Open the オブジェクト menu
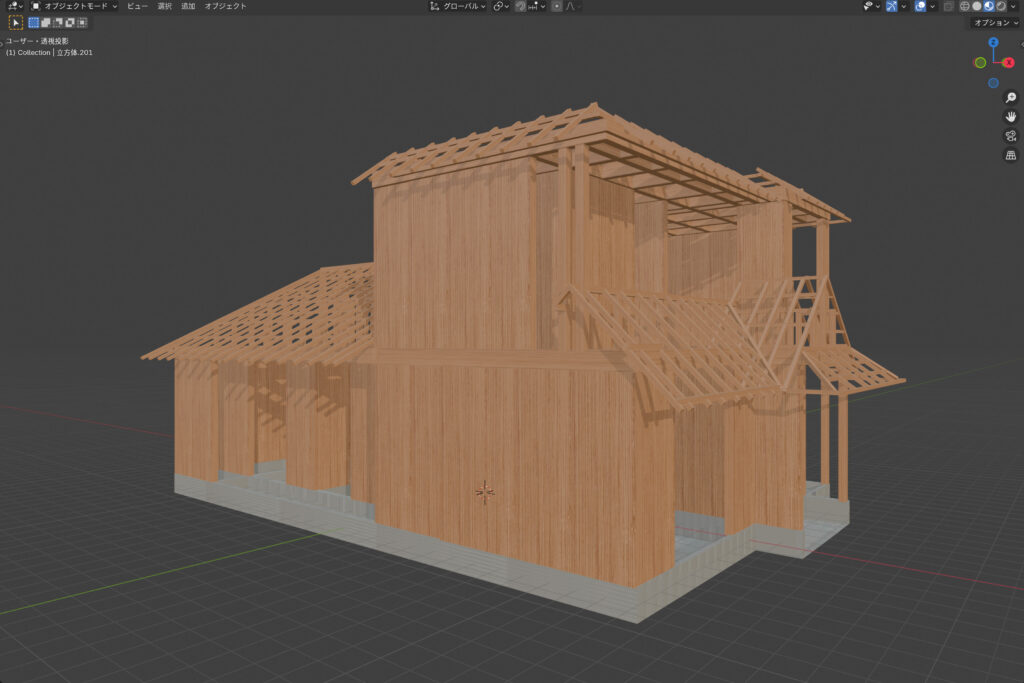The height and width of the screenshot is (683, 1024). point(225,6)
